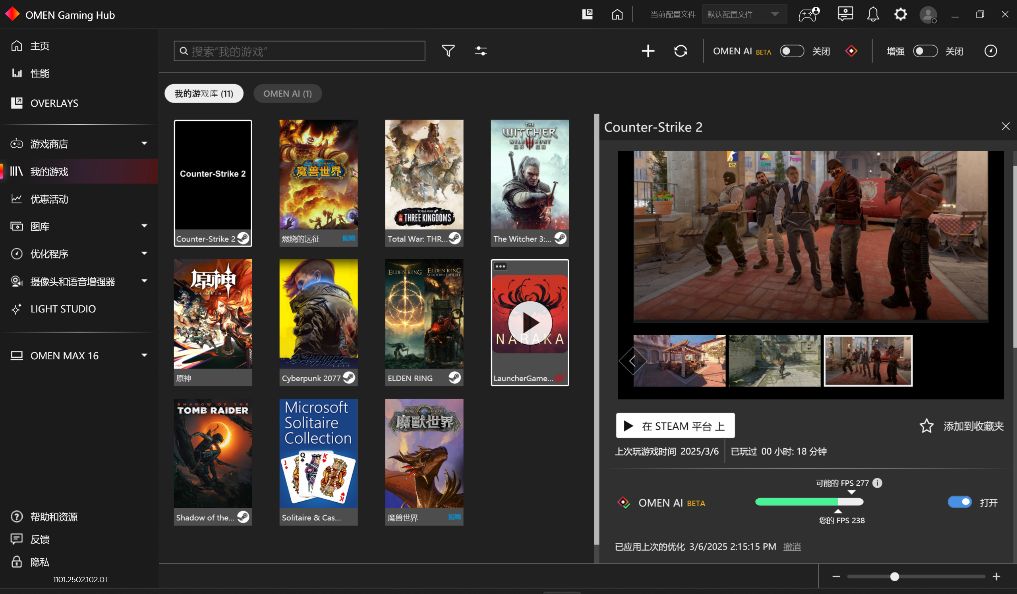
Task: Open the settings gear
Action: (900, 14)
